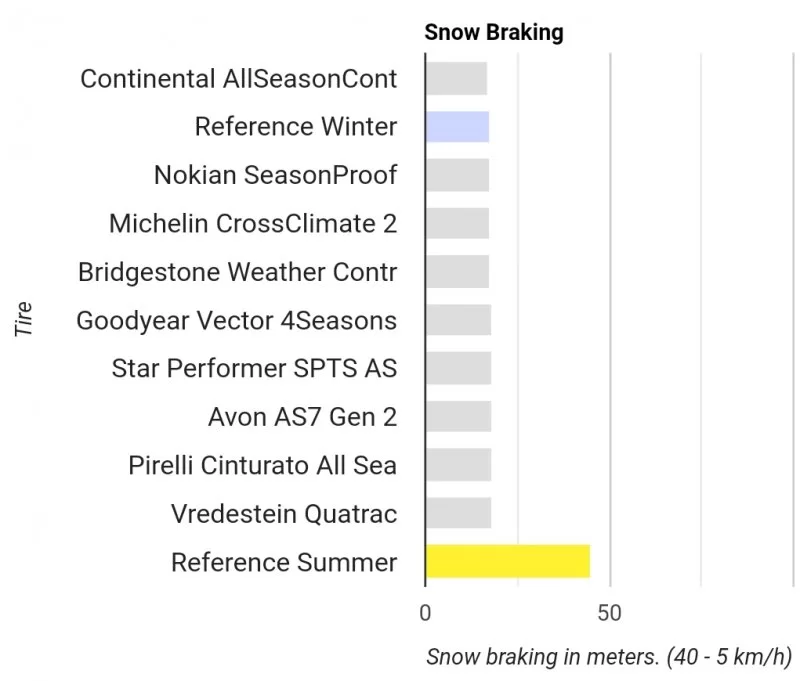
Task: Click the Avon AS7 Gen 2 bar
Action: 458,416
